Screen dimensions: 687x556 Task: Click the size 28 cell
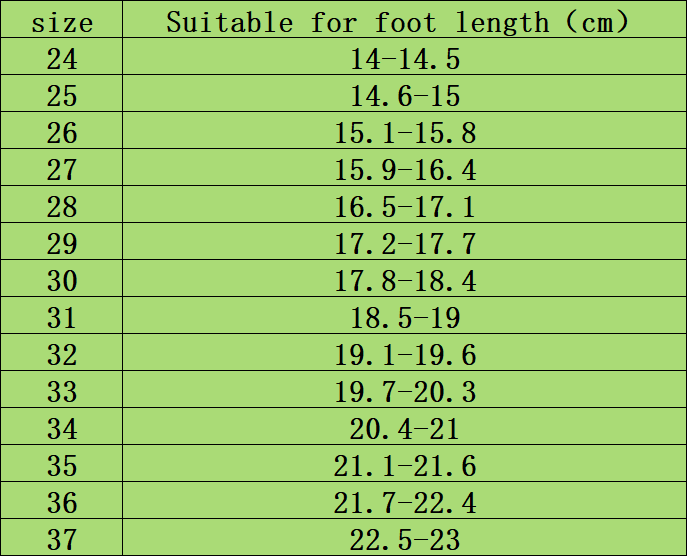62,207
